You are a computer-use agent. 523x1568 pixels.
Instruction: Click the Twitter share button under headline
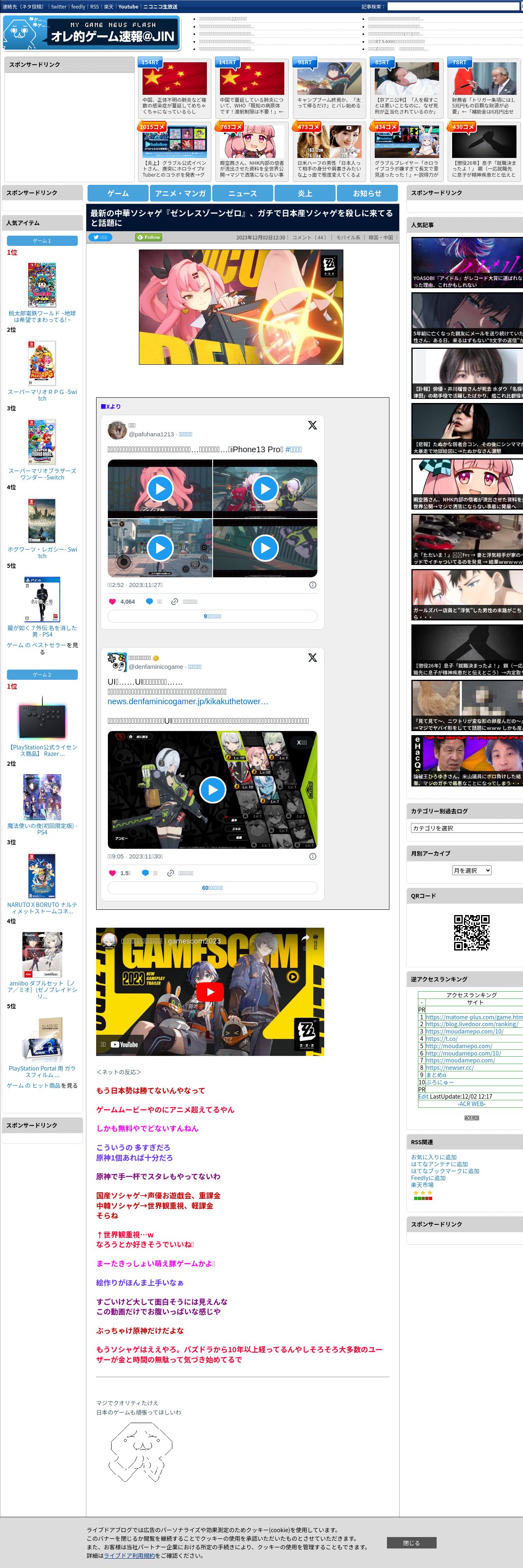point(101,237)
